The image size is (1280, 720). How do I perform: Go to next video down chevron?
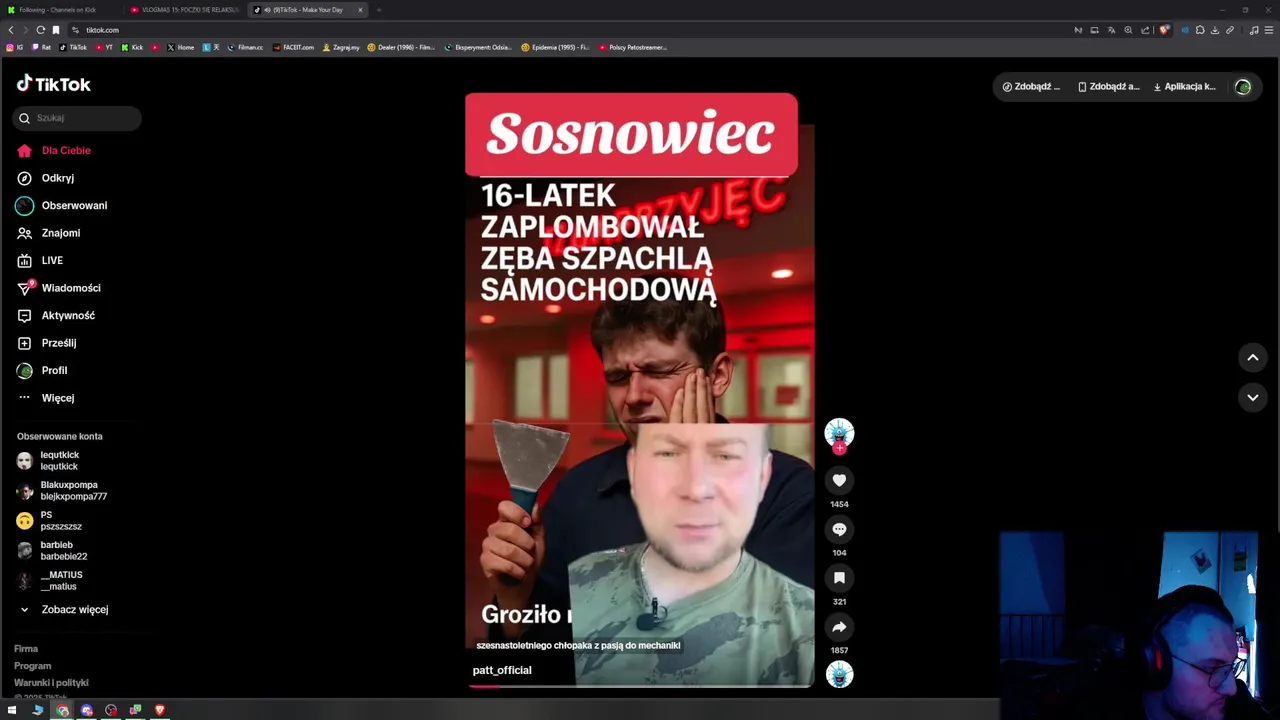(x=1252, y=397)
